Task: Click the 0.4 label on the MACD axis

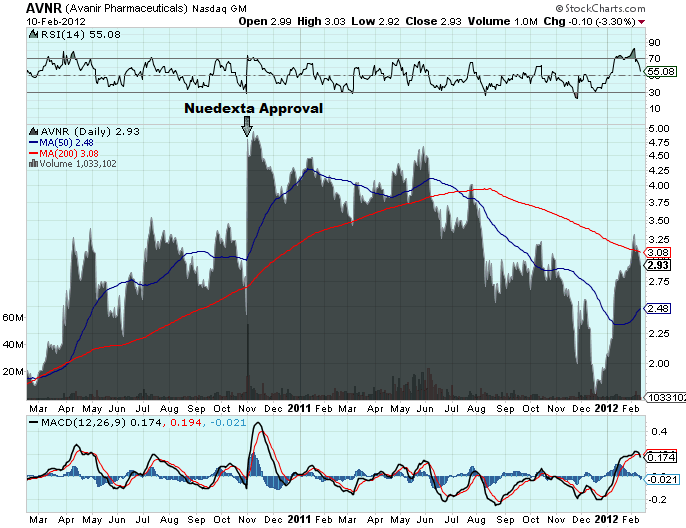Action: coord(659,432)
